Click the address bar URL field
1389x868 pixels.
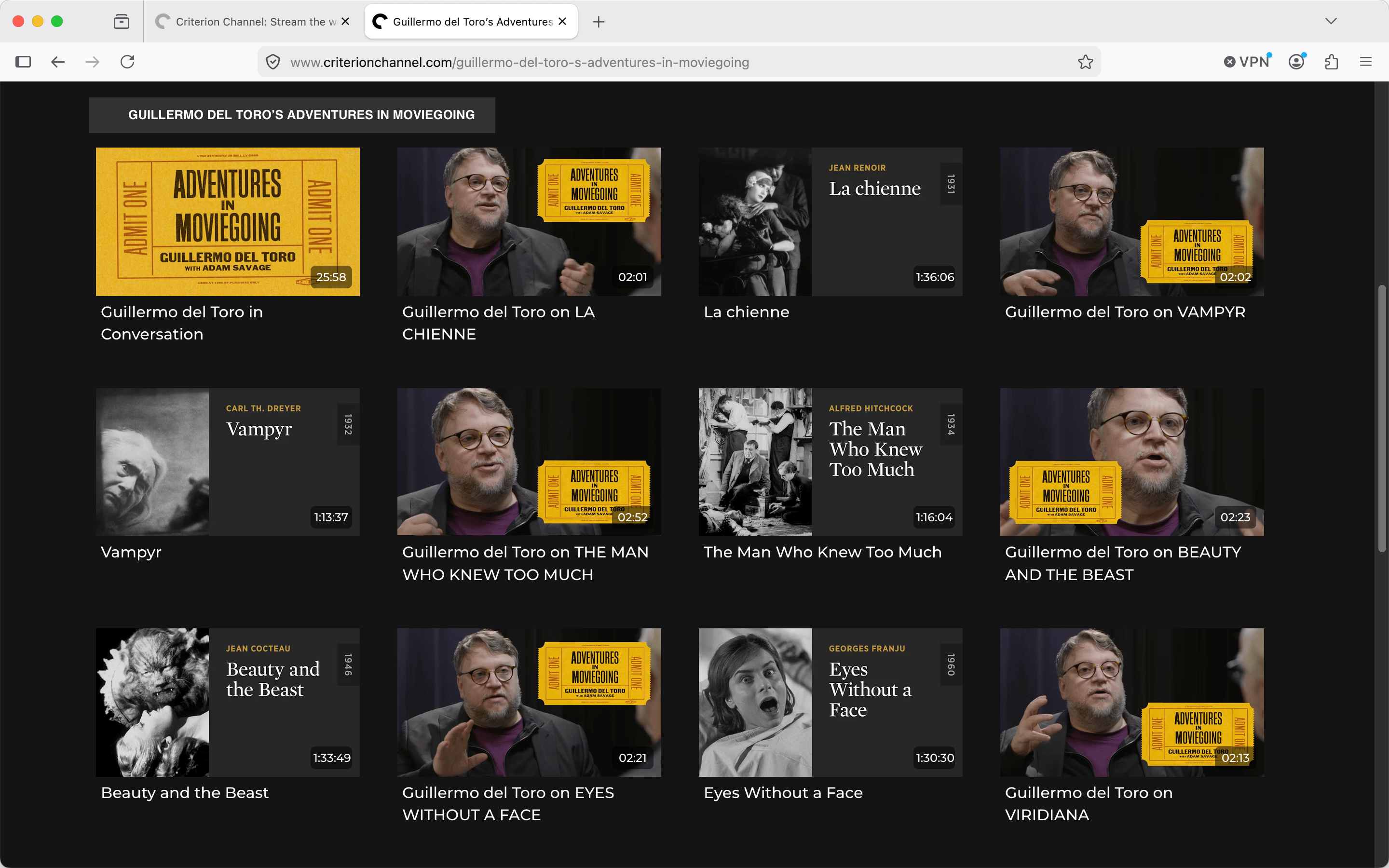pos(679,62)
